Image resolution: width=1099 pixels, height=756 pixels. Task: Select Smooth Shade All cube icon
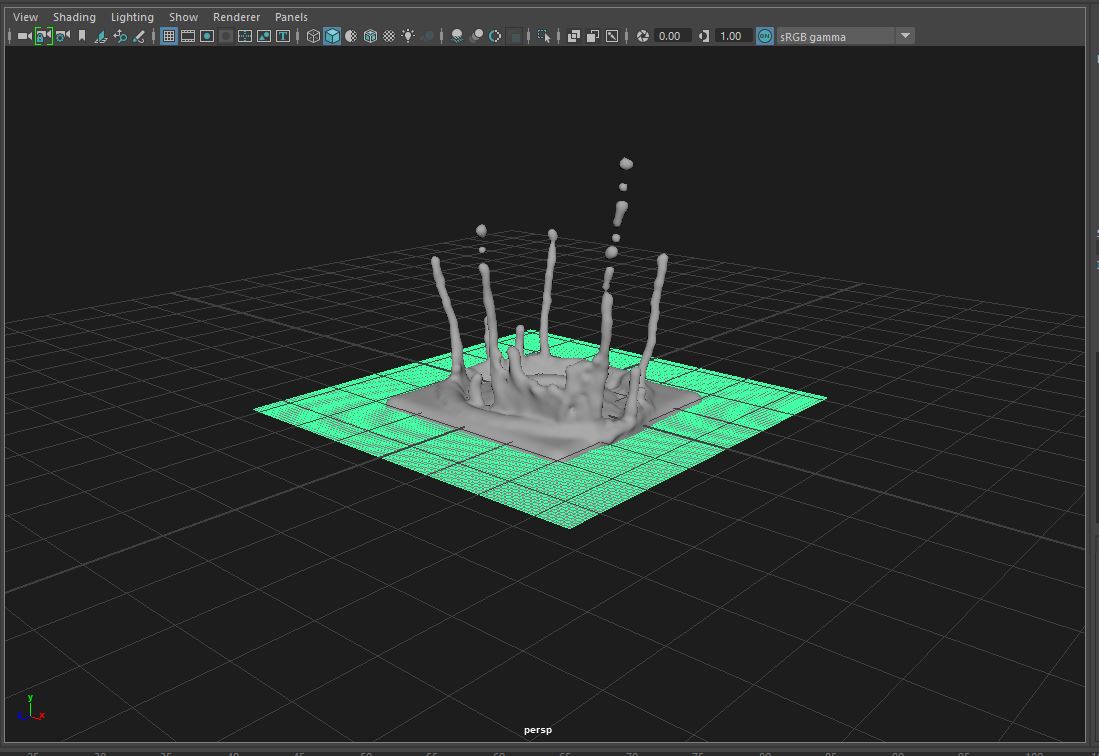[x=332, y=36]
